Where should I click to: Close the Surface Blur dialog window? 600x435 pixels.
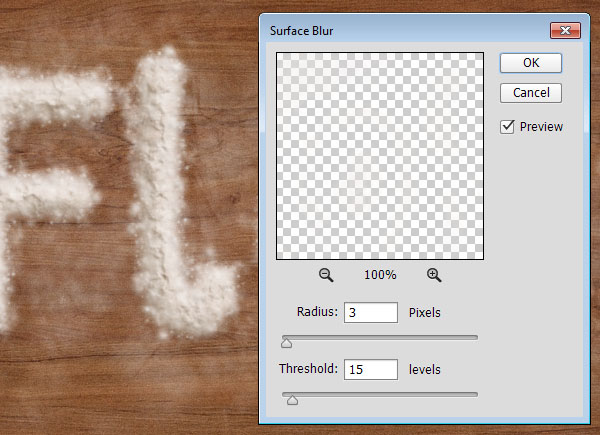coord(567,29)
